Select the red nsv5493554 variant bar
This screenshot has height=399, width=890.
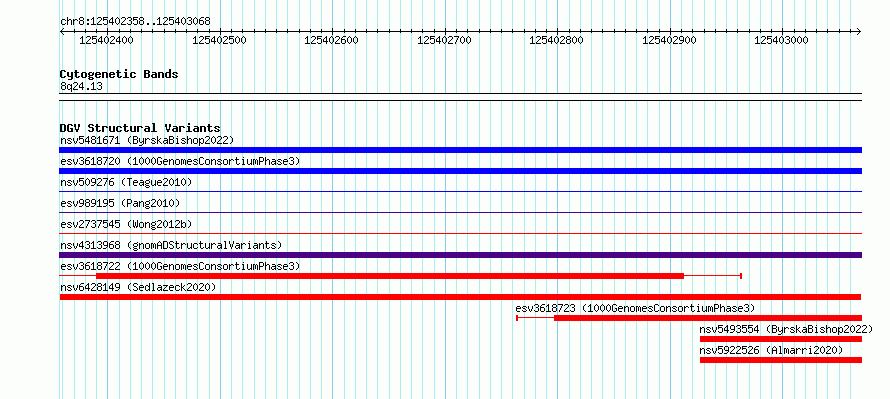point(780,339)
